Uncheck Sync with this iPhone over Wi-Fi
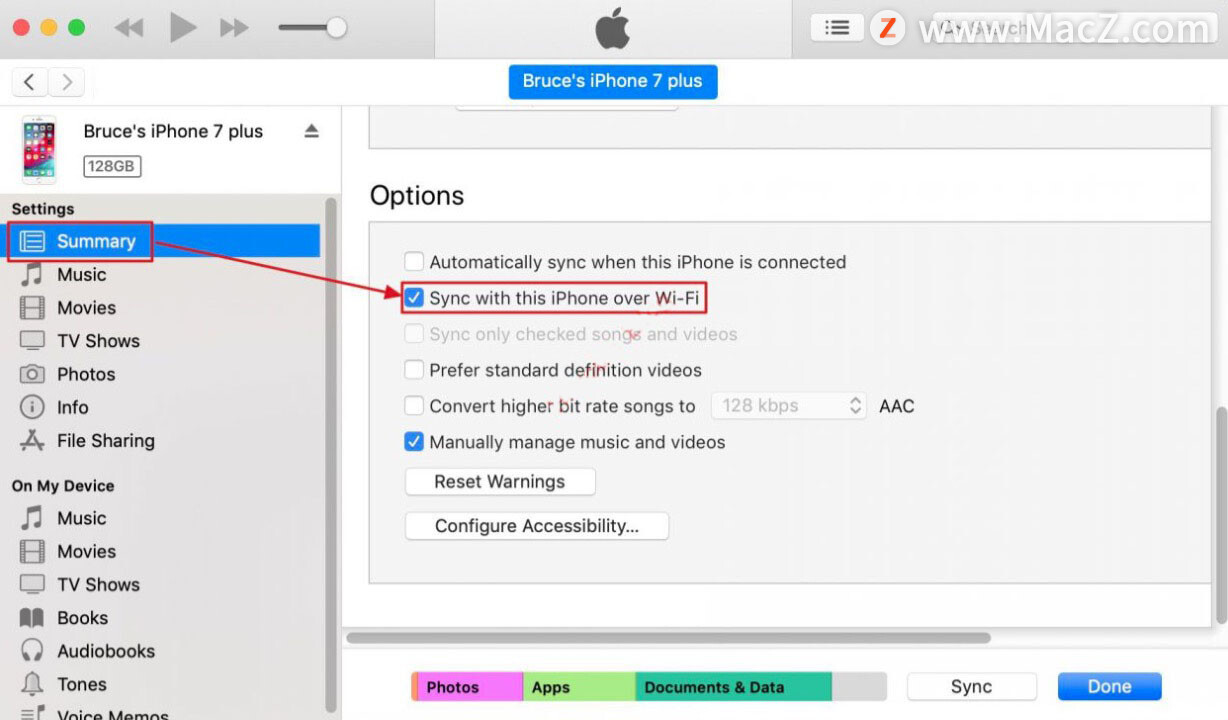 [414, 298]
